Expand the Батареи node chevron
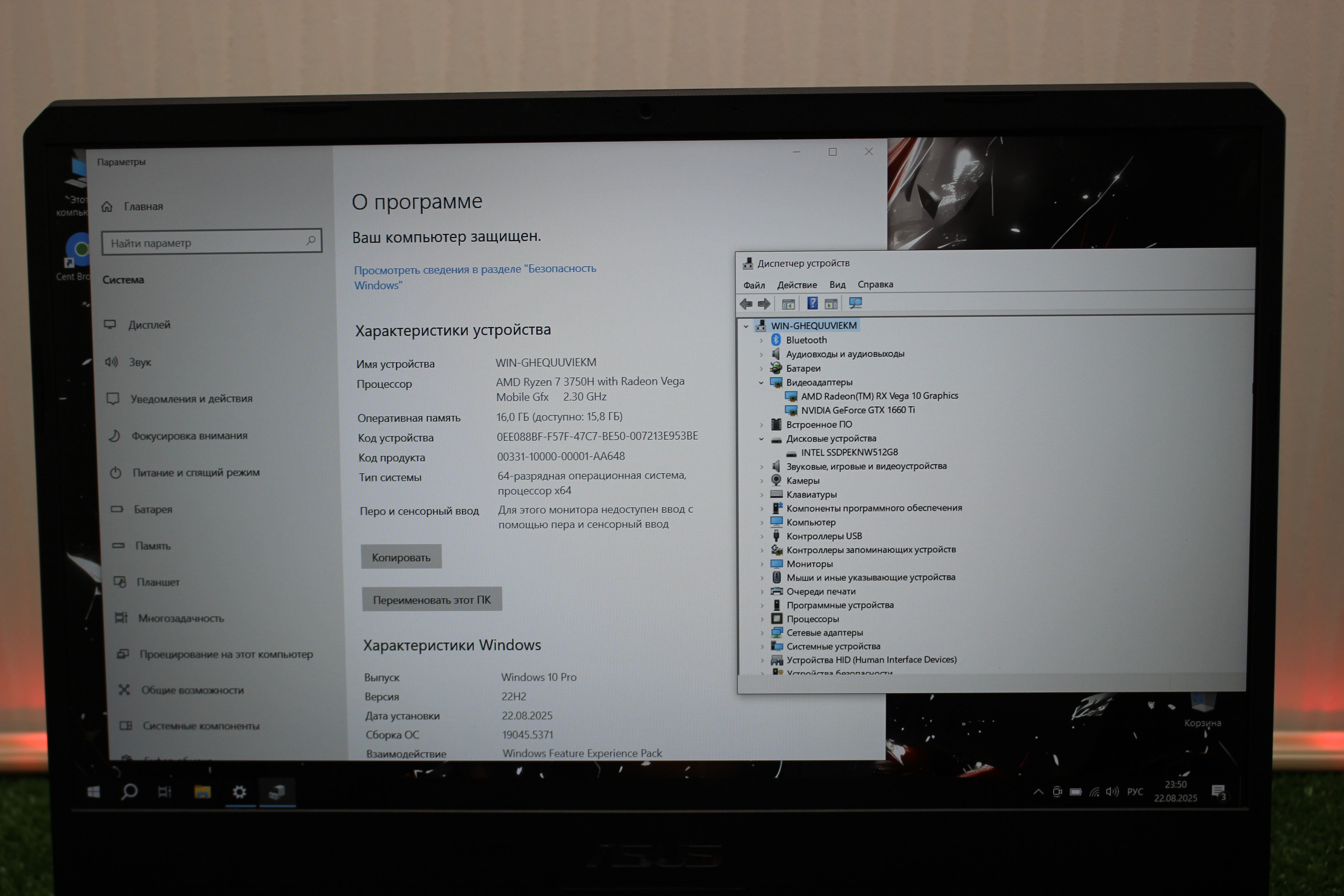Screen dimensions: 1344x896 click(x=761, y=369)
